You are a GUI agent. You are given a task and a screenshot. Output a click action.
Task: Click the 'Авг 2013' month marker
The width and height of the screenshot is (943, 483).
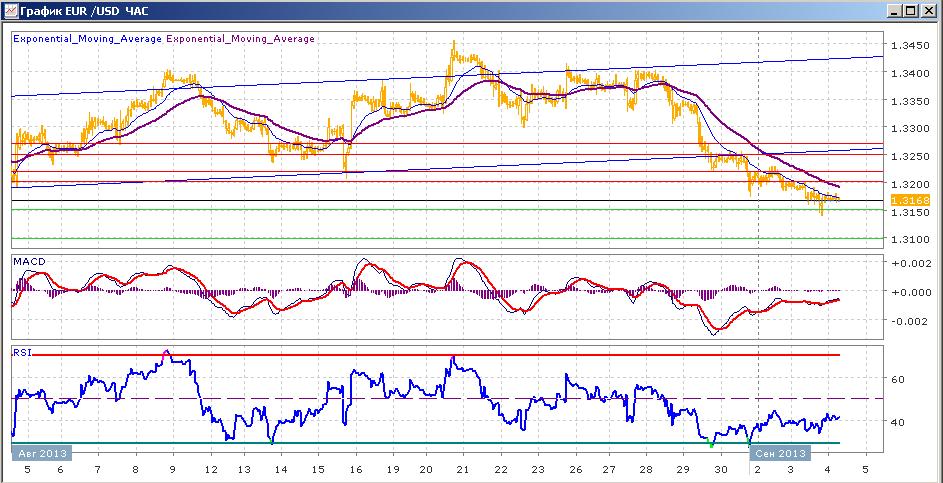42,453
